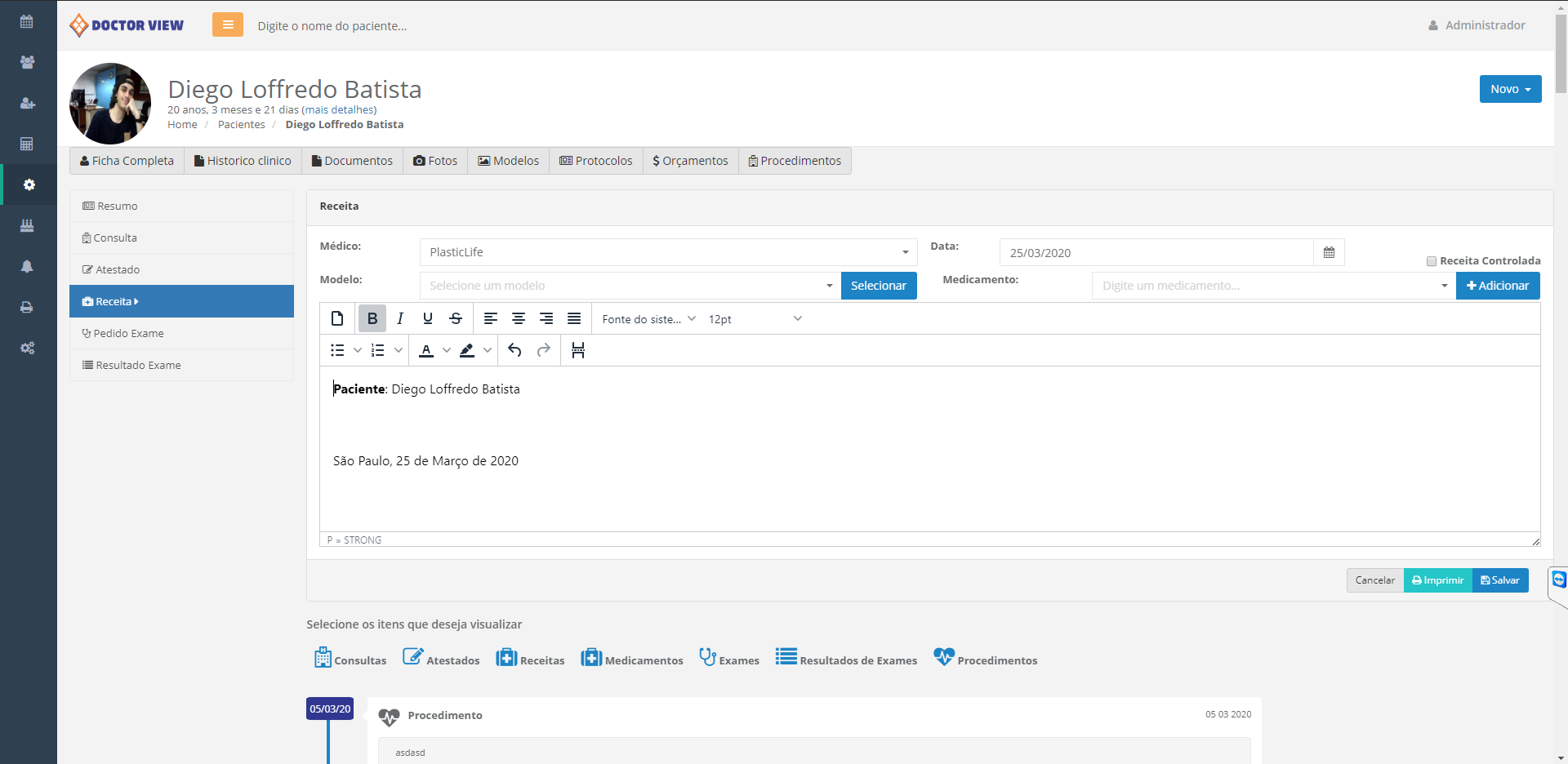
Task: Toggle Medicamentos filter in timeline
Action: (x=632, y=659)
